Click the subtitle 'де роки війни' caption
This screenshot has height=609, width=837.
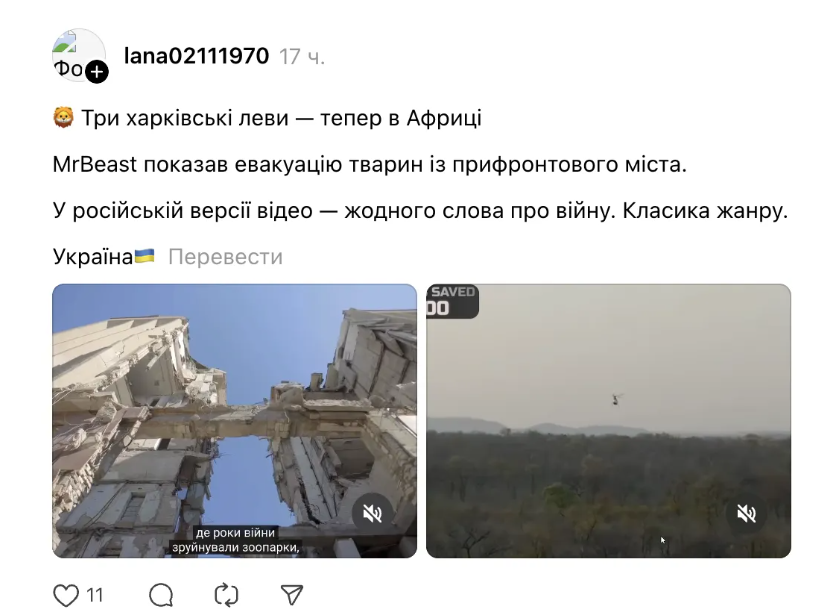tap(235, 533)
